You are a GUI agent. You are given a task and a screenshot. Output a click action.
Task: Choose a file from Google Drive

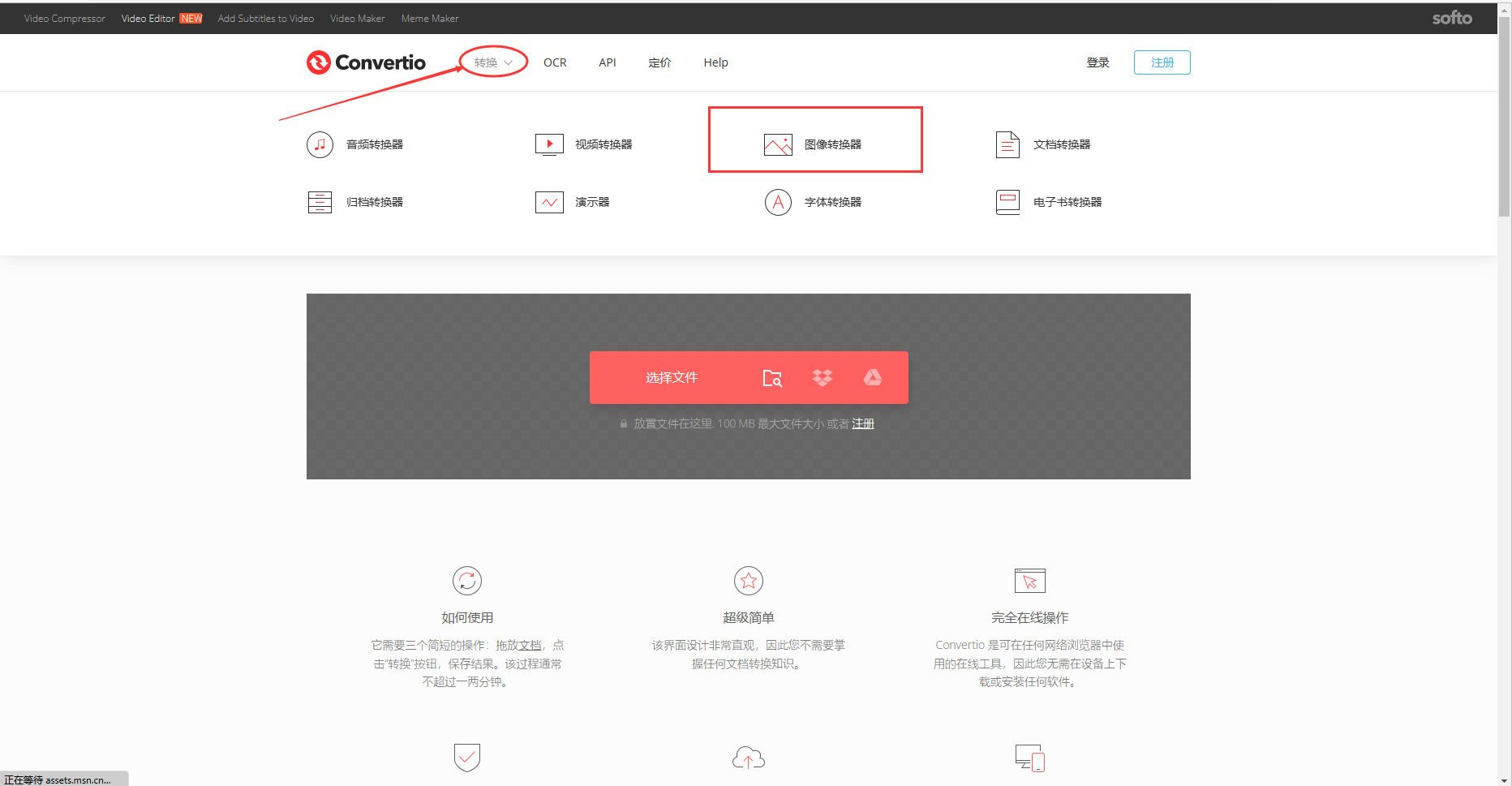(873, 377)
